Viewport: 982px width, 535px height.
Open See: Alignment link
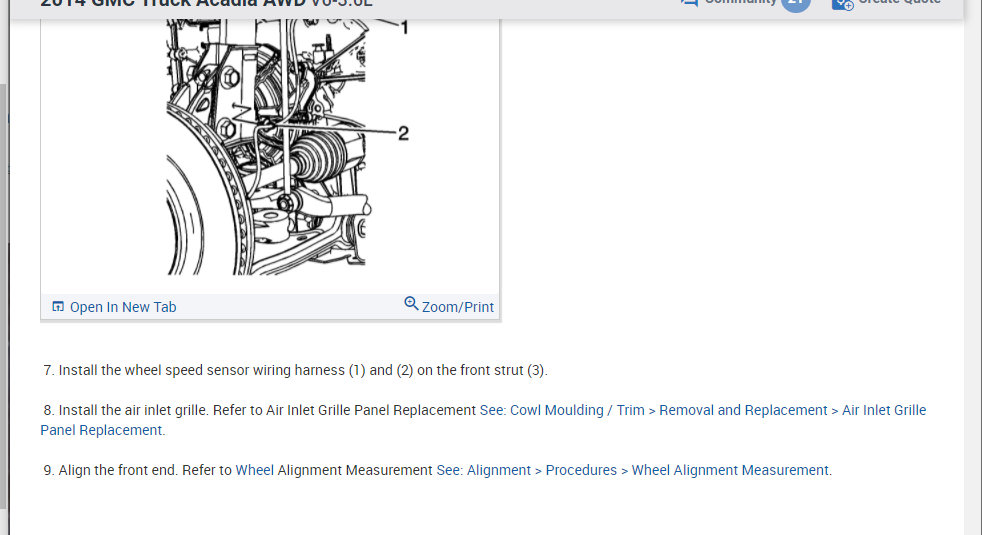pyautogui.click(x=483, y=470)
